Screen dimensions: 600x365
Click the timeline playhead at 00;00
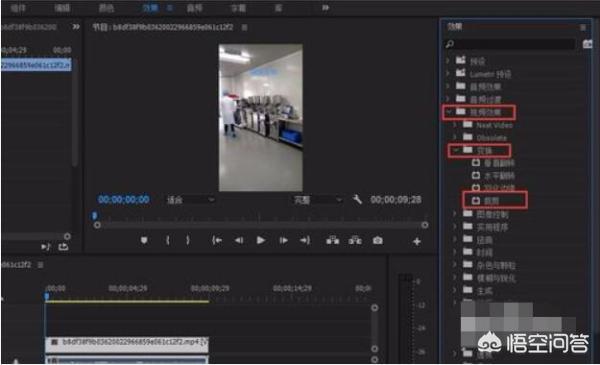[47, 296]
